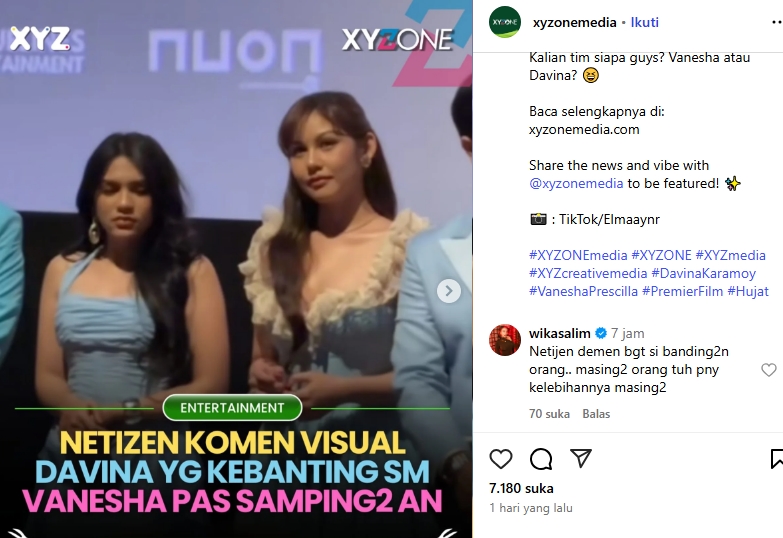The width and height of the screenshot is (783, 538).
Task: Share the post with the paper plane icon
Action: point(581,459)
